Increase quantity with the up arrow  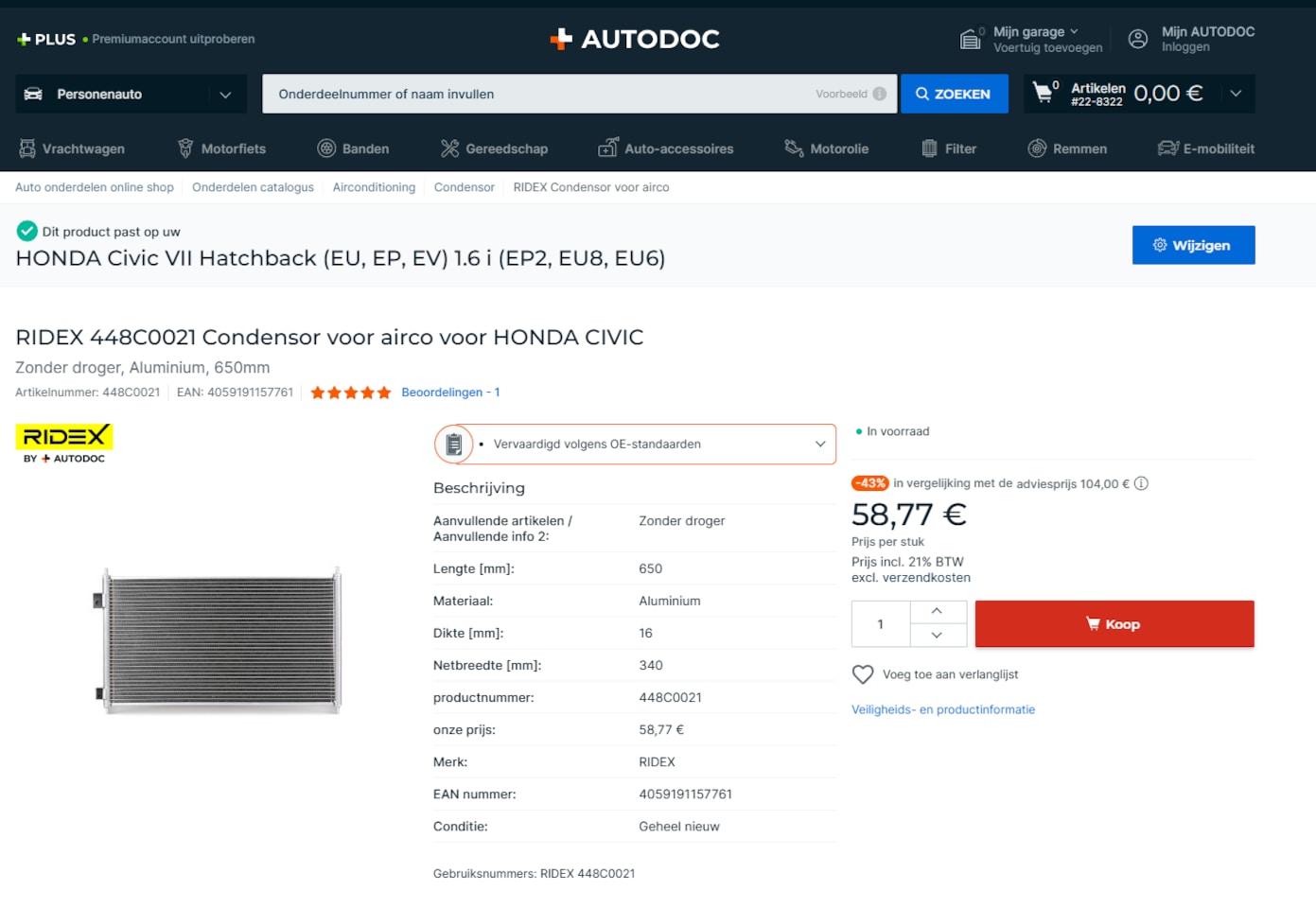click(x=937, y=611)
